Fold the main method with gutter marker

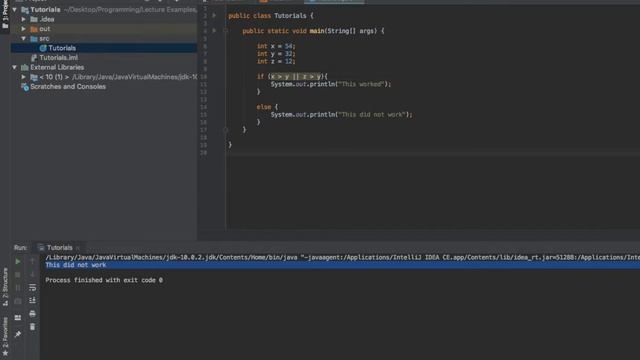coord(225,31)
